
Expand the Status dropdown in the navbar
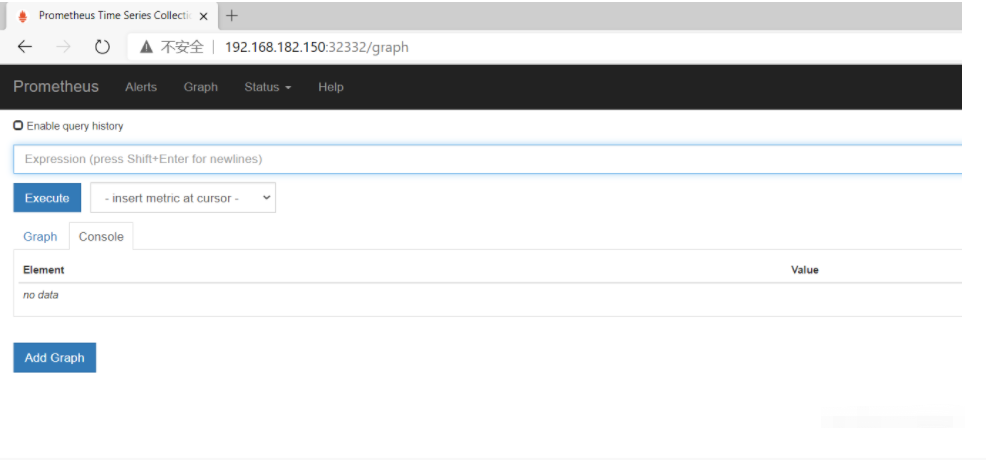pyautogui.click(x=268, y=87)
